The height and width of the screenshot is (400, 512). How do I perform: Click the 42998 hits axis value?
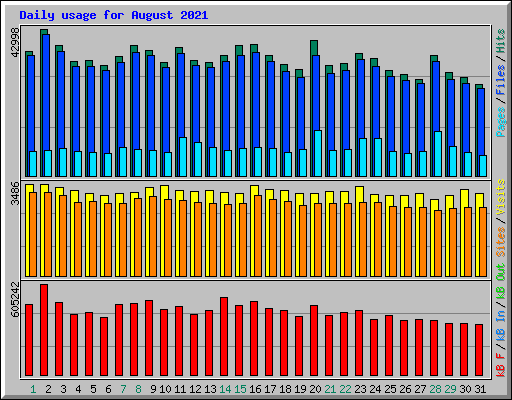point(15,43)
